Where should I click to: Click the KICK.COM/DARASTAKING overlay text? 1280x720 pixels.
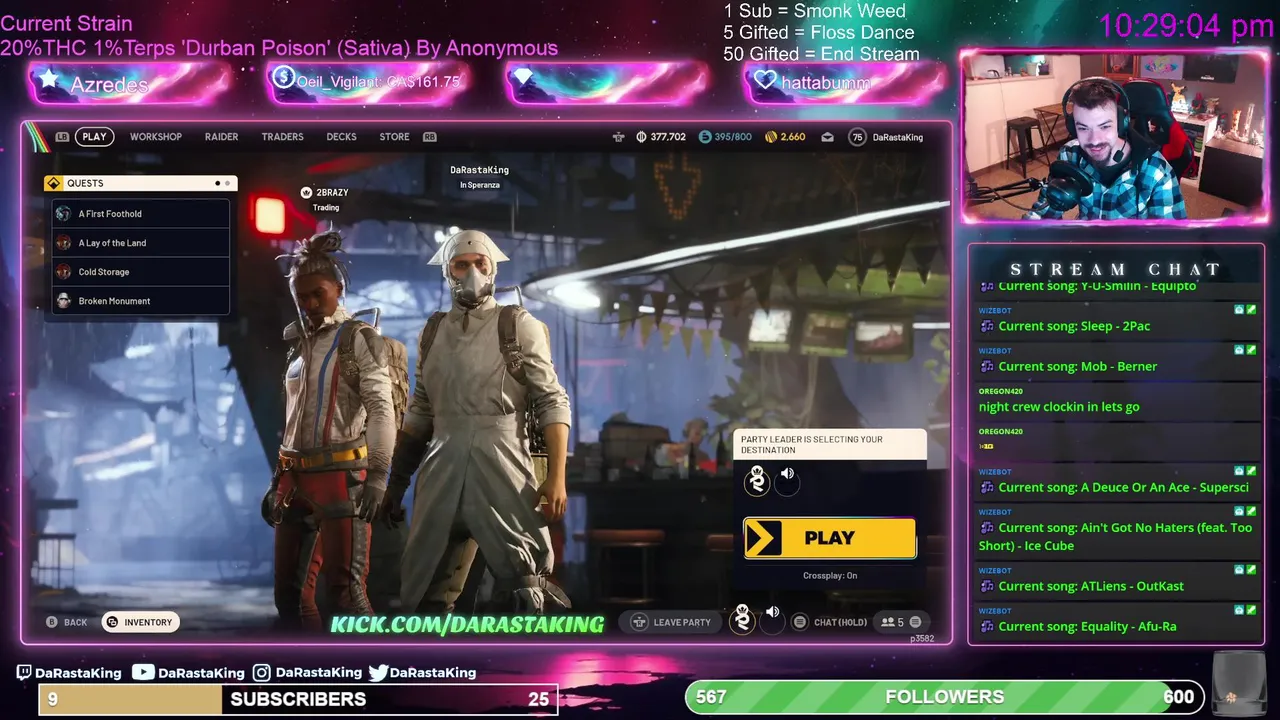pyautogui.click(x=468, y=624)
